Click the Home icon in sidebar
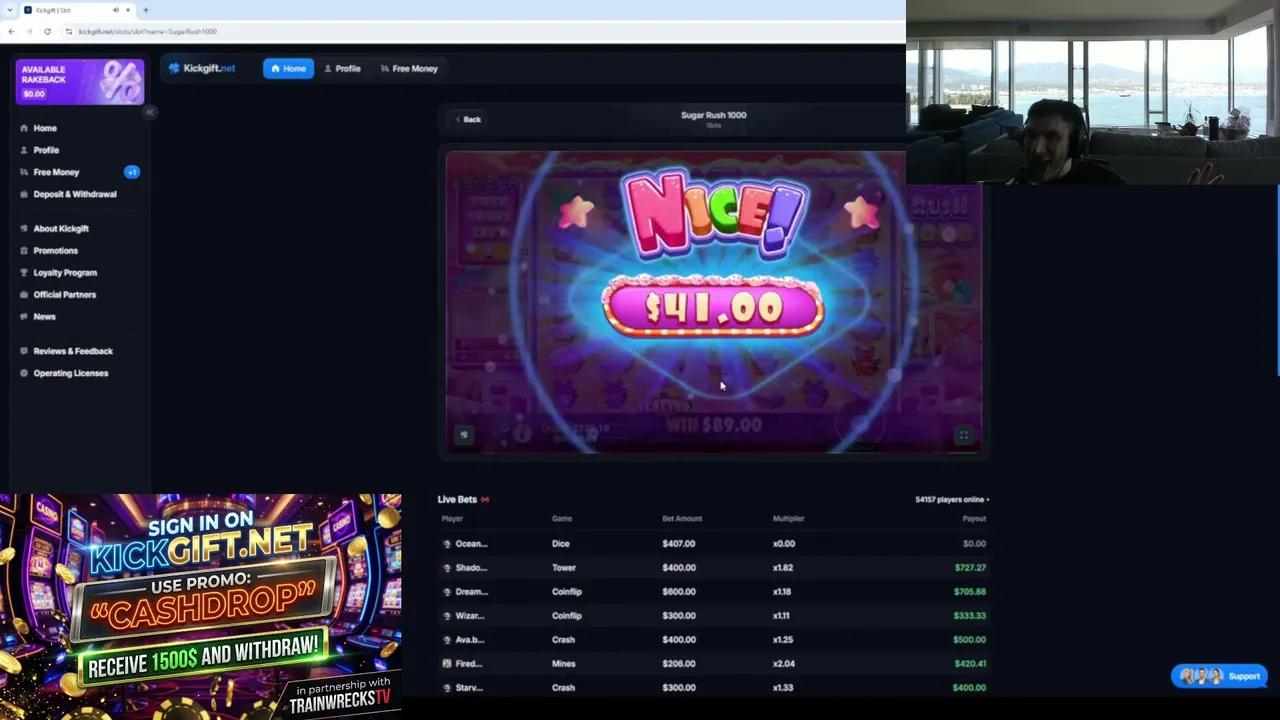The image size is (1280, 720). [x=24, y=128]
